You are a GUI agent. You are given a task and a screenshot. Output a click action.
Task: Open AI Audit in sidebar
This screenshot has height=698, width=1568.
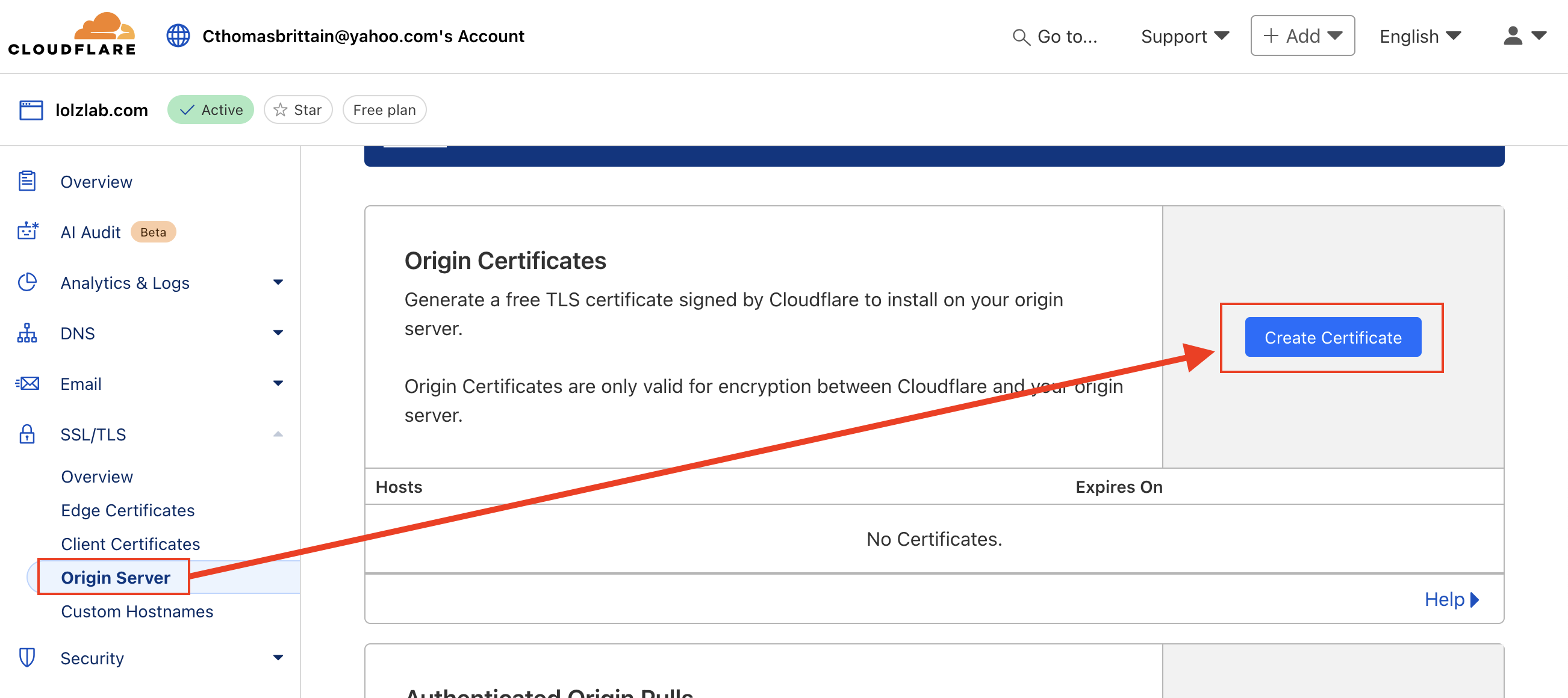(x=91, y=232)
